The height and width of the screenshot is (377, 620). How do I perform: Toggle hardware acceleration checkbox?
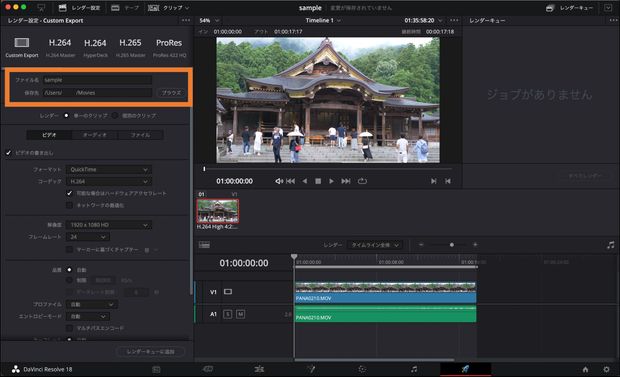70,193
